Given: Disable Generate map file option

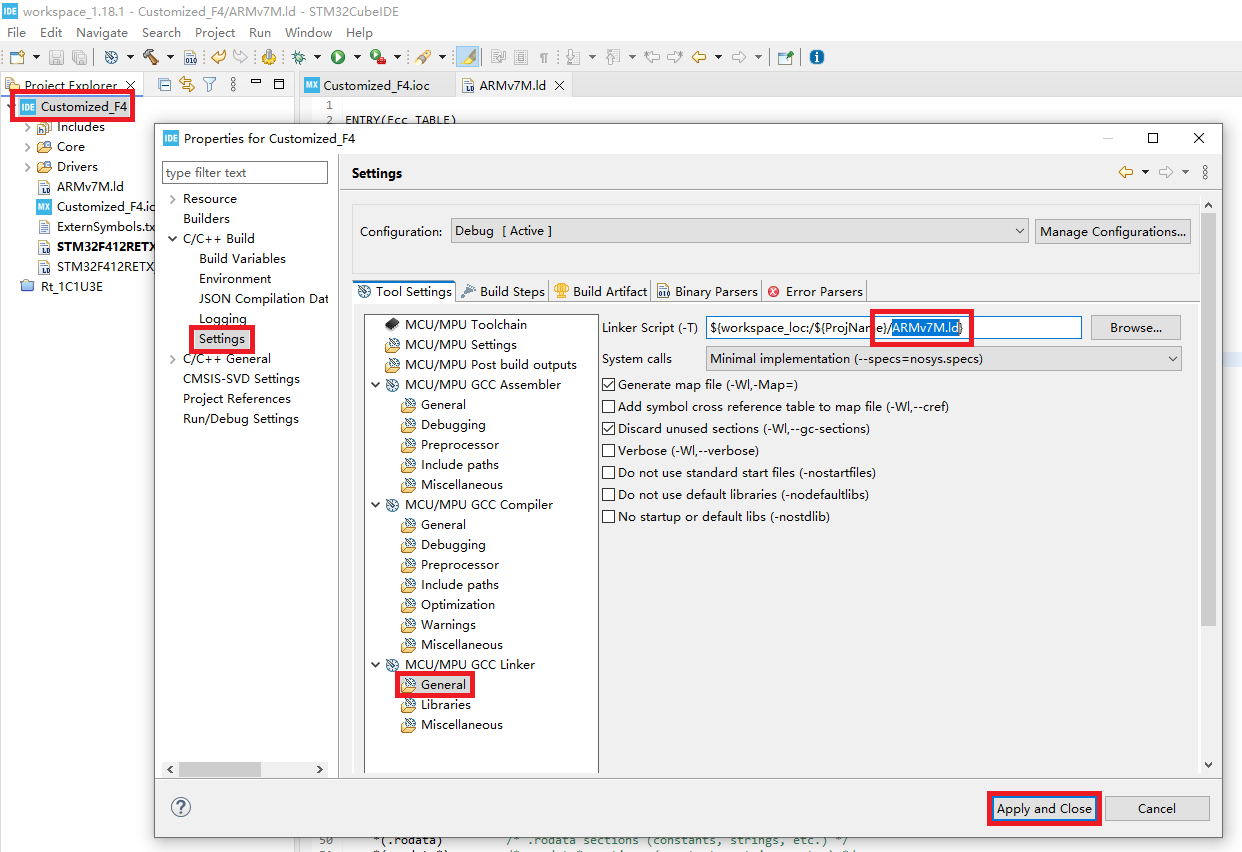Looking at the screenshot, I should [x=608, y=385].
